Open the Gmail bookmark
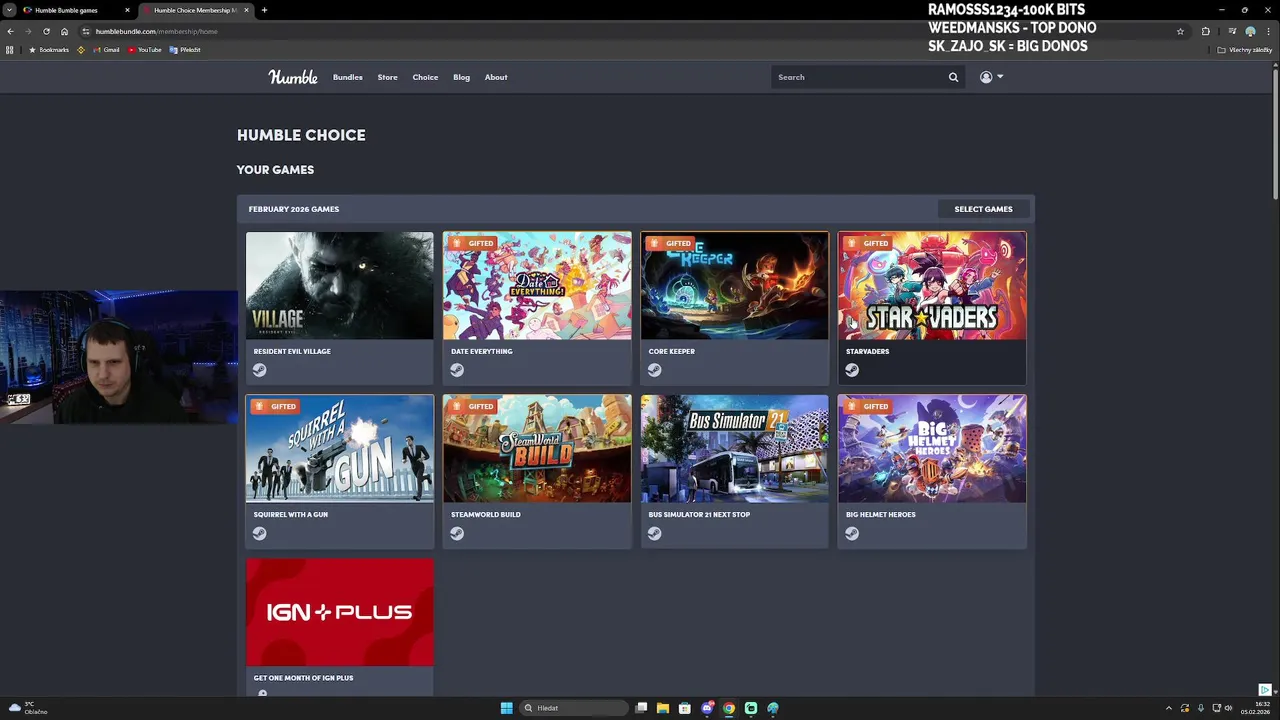The width and height of the screenshot is (1280, 720). (106, 50)
